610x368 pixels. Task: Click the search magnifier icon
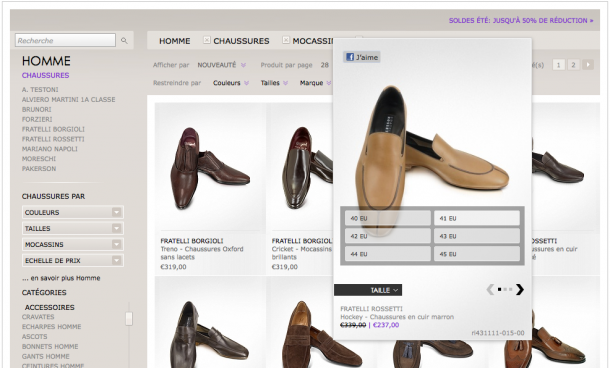pos(124,40)
